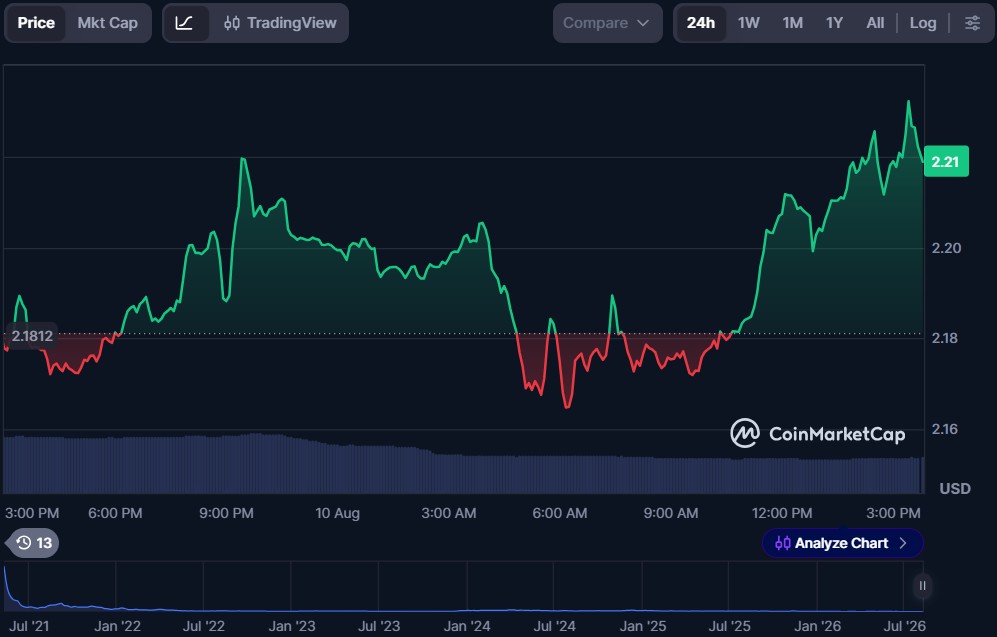This screenshot has height=637, width=997.
Task: Click Jul '25 on range navigator
Action: [729, 626]
